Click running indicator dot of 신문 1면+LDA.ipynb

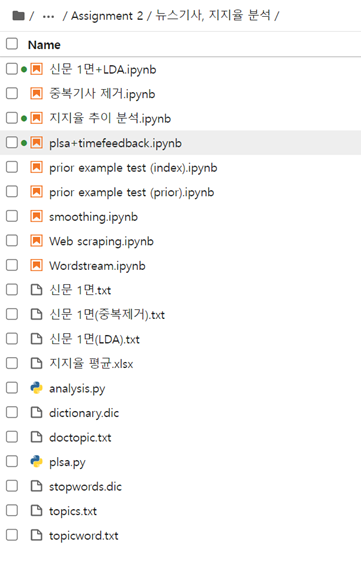click(24, 69)
